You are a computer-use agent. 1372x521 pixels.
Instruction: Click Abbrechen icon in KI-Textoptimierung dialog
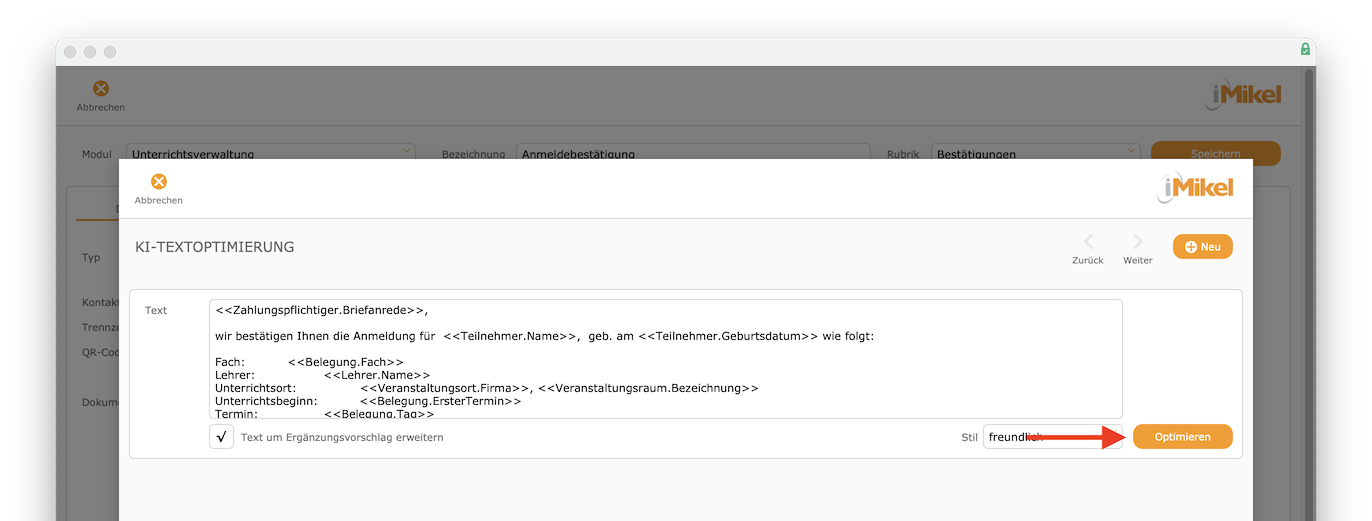[x=158, y=182]
